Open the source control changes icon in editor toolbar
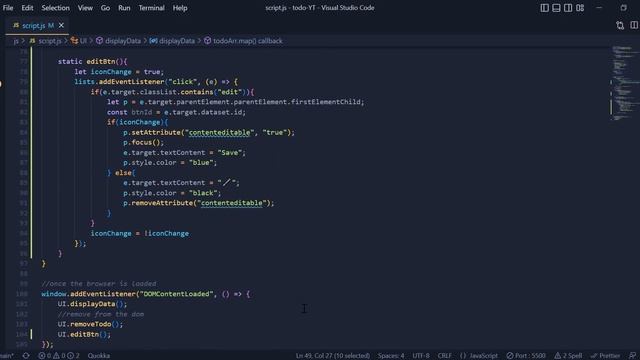Image resolution: width=640 pixels, height=360 pixels. (x=620, y=25)
